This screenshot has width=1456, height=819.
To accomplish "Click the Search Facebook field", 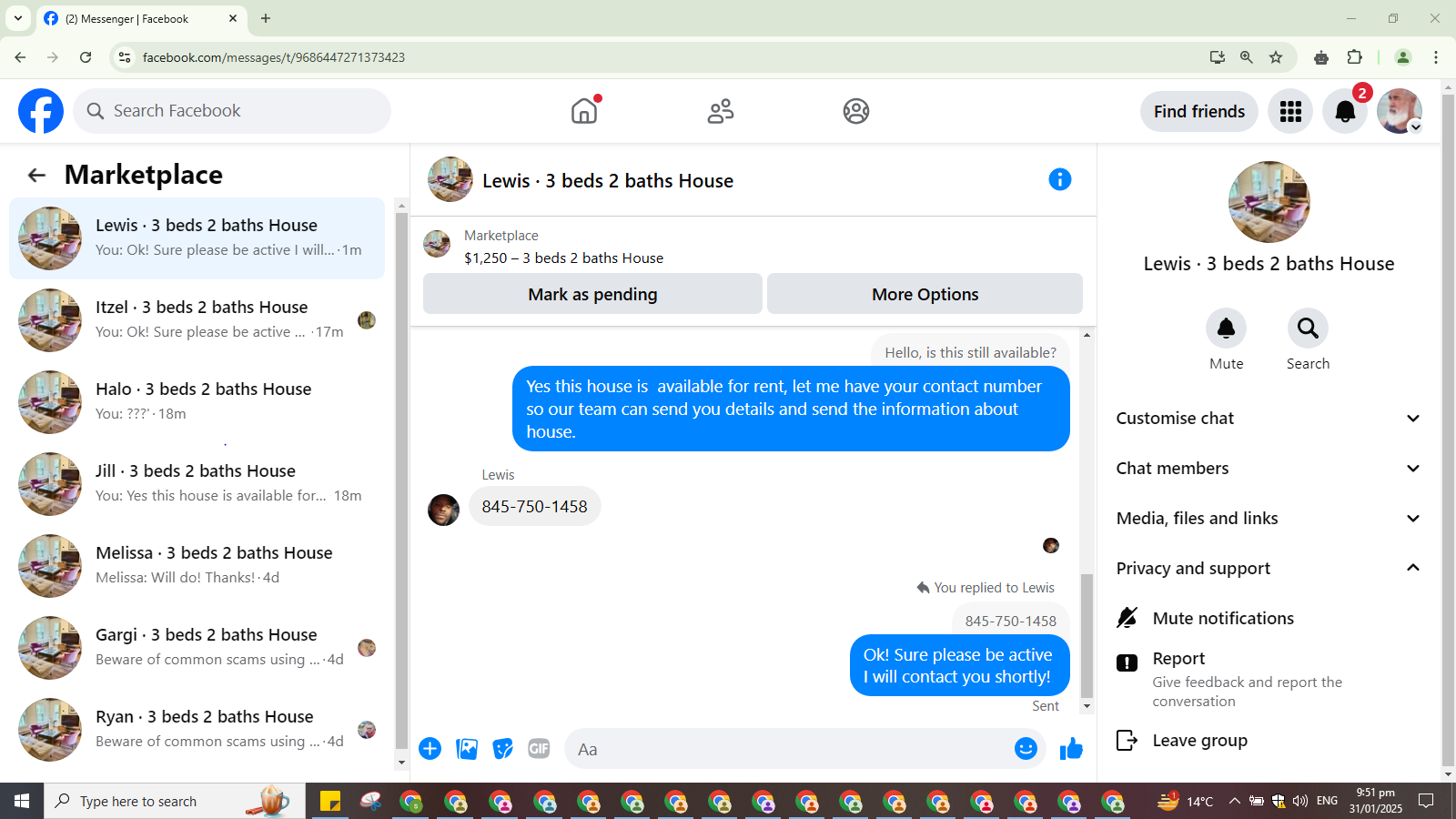I will point(232,111).
